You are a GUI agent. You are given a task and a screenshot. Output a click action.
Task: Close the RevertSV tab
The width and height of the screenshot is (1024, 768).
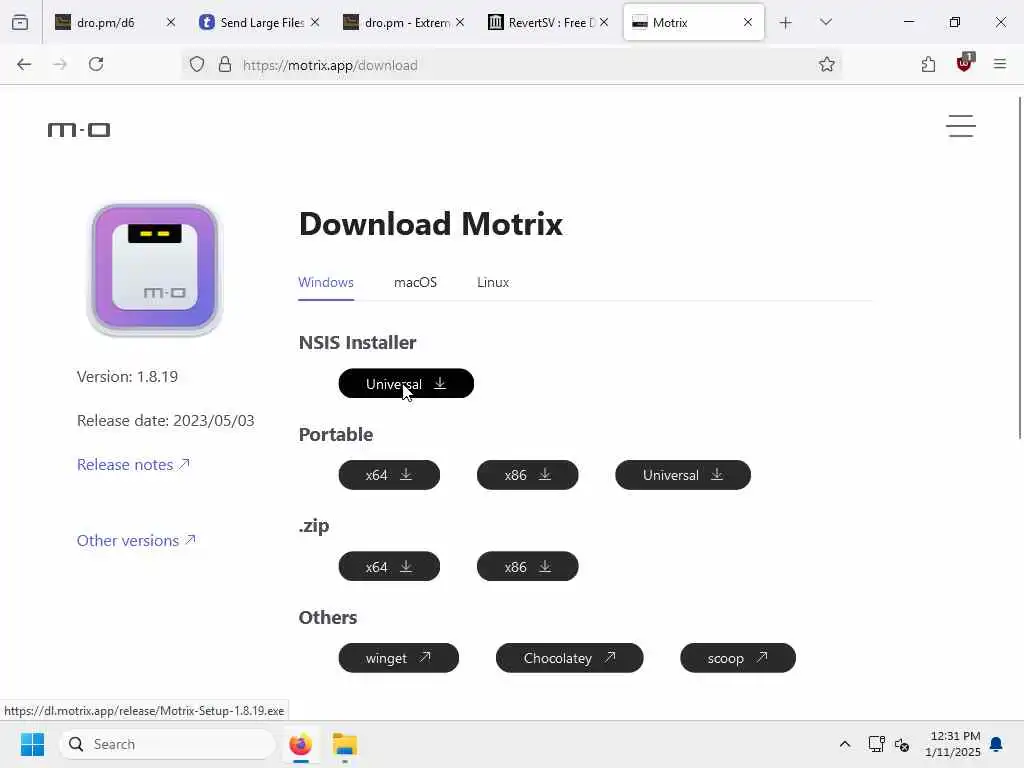tap(604, 22)
